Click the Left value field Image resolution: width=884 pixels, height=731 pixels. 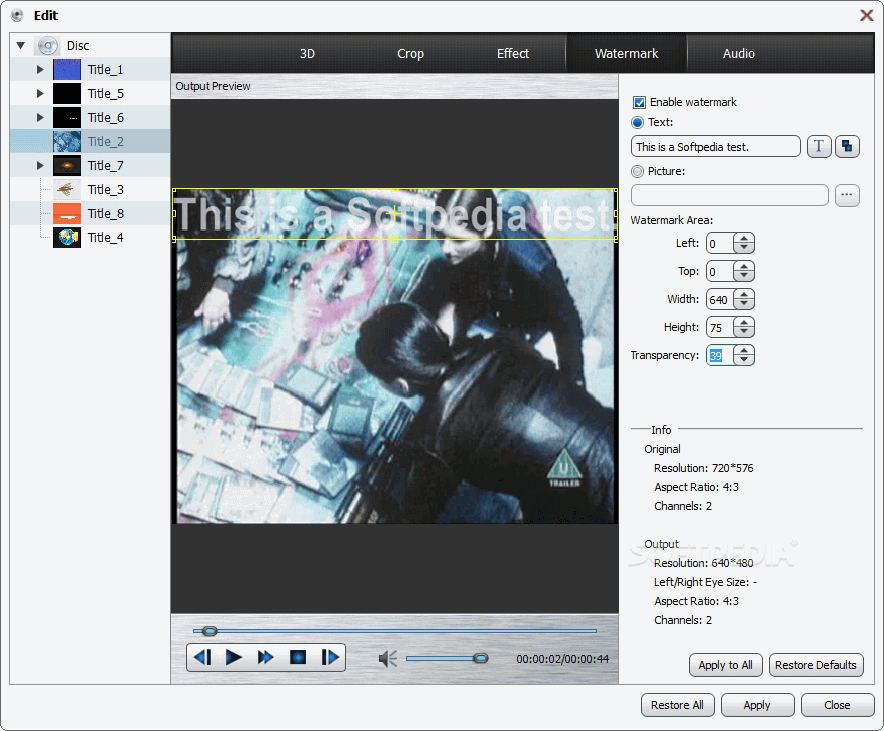(721, 243)
